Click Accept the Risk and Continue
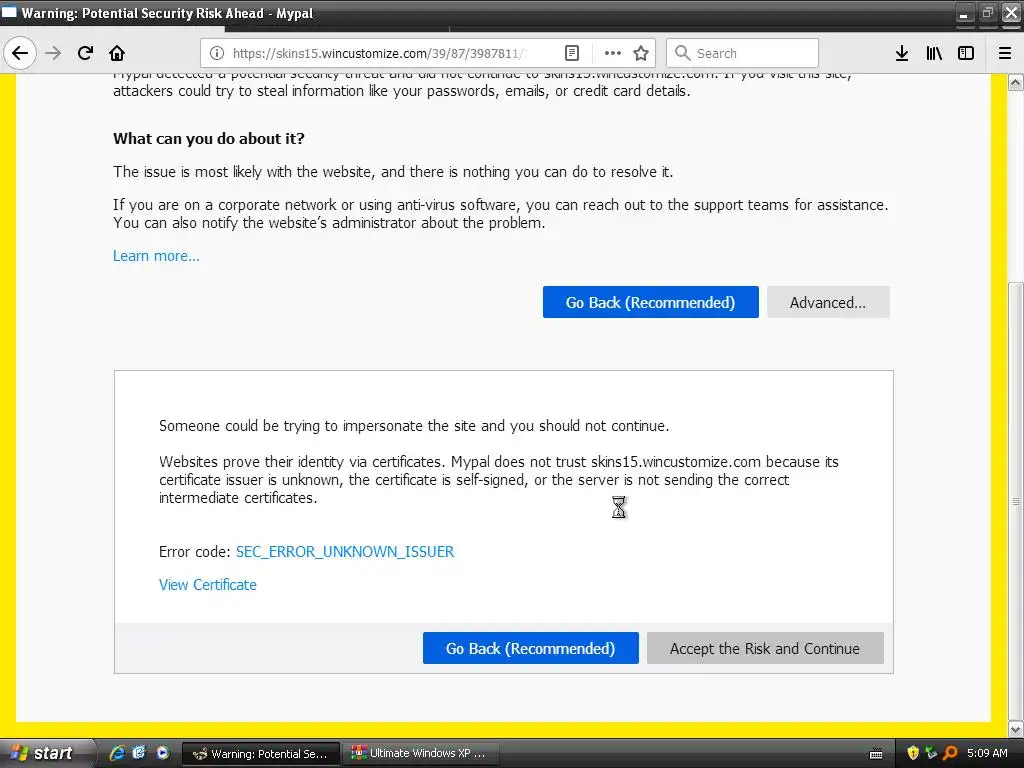 (x=765, y=648)
